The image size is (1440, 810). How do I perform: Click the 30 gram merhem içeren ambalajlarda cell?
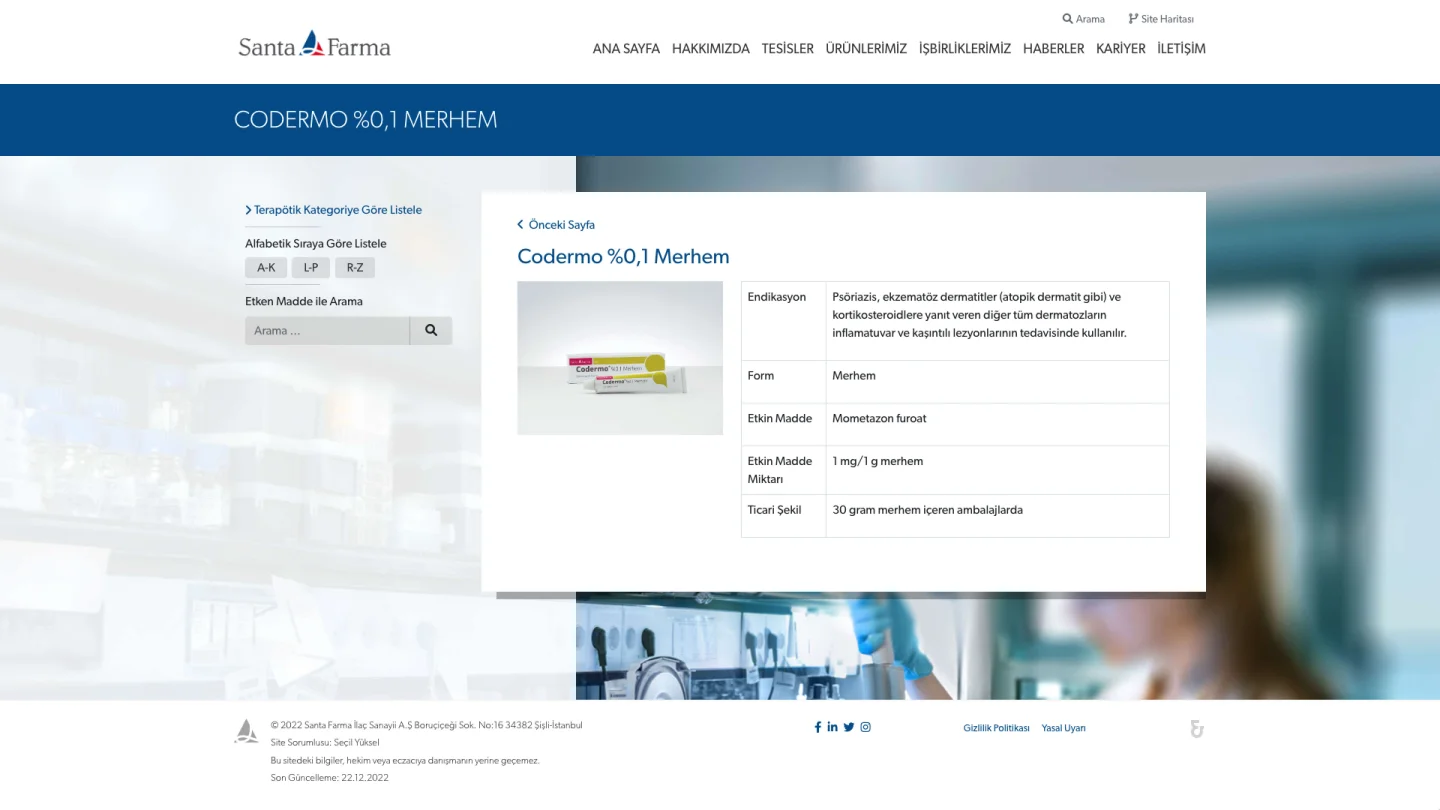(928, 510)
